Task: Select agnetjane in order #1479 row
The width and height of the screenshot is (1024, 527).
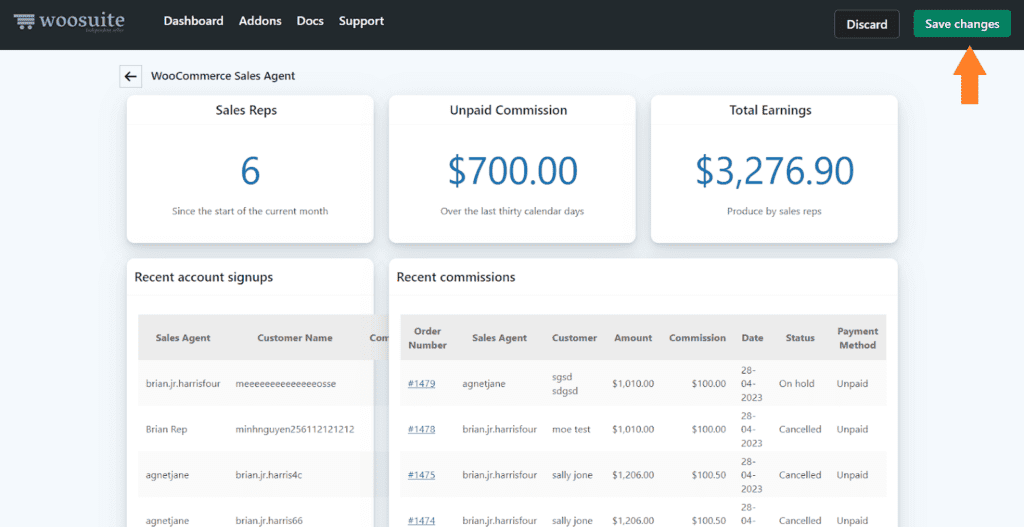Action: tap(484, 383)
